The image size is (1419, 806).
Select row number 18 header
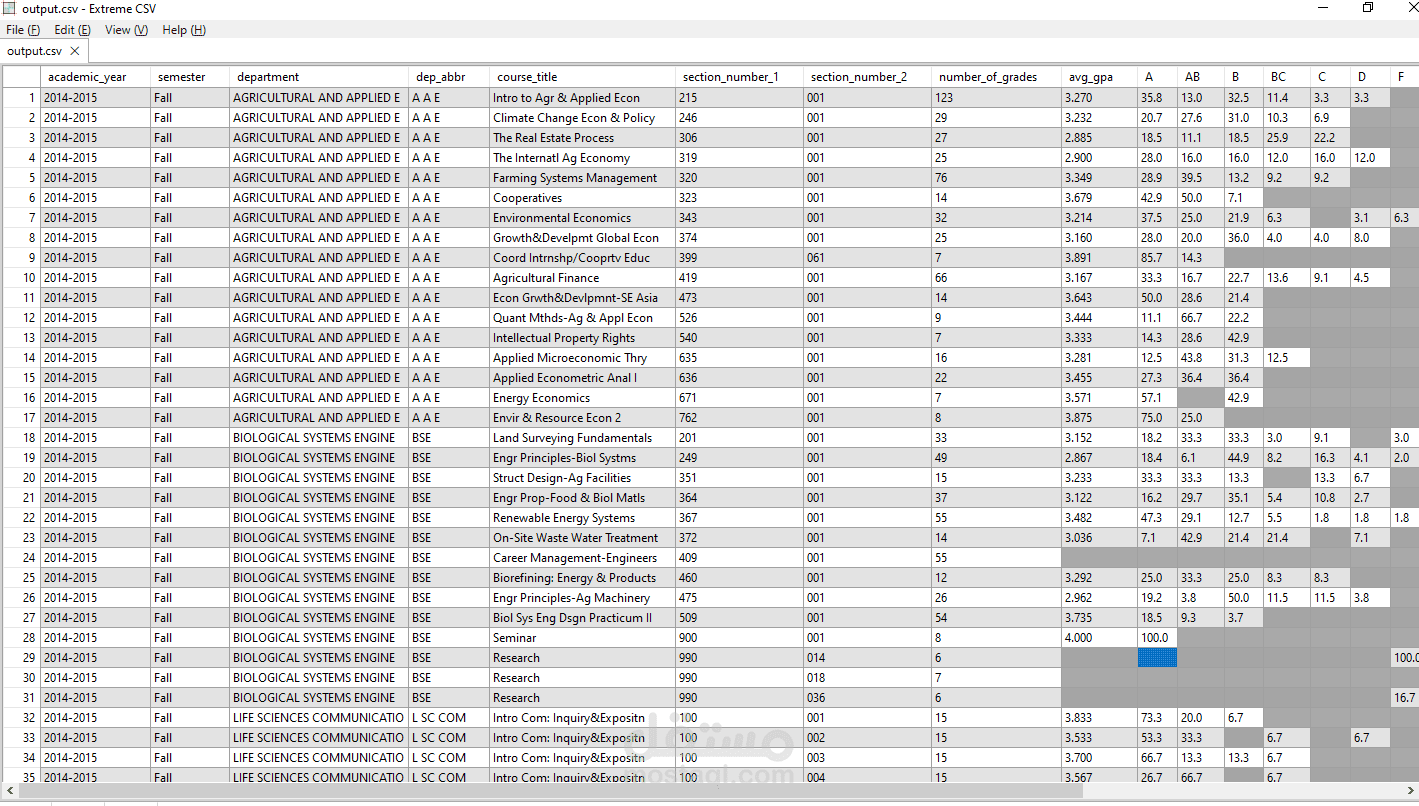(x=21, y=438)
